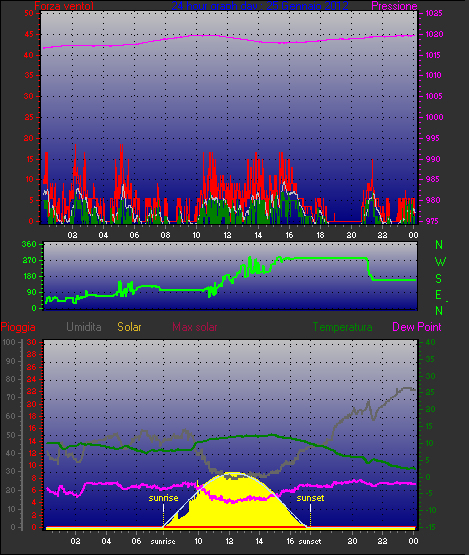Select the yellow 'Solar' legend label
469x555 pixels.
point(129,327)
